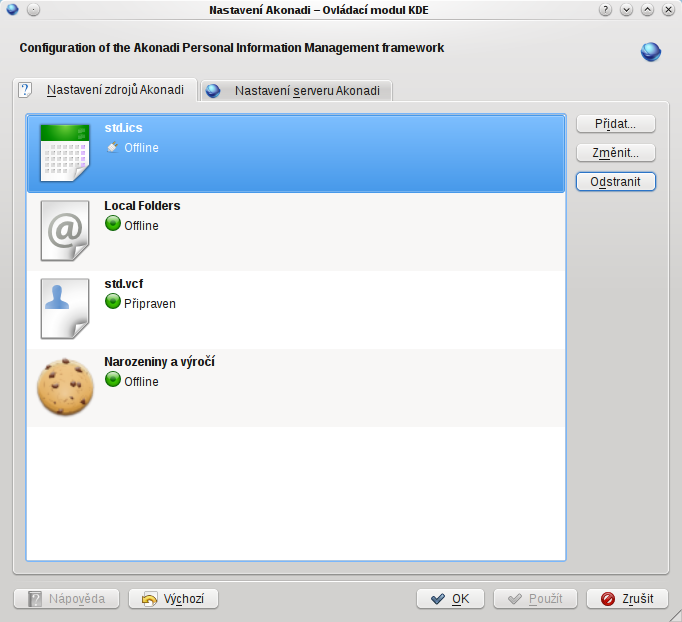Click the Akonadi globe icon in header
Image resolution: width=682 pixels, height=622 pixels.
pos(651,52)
